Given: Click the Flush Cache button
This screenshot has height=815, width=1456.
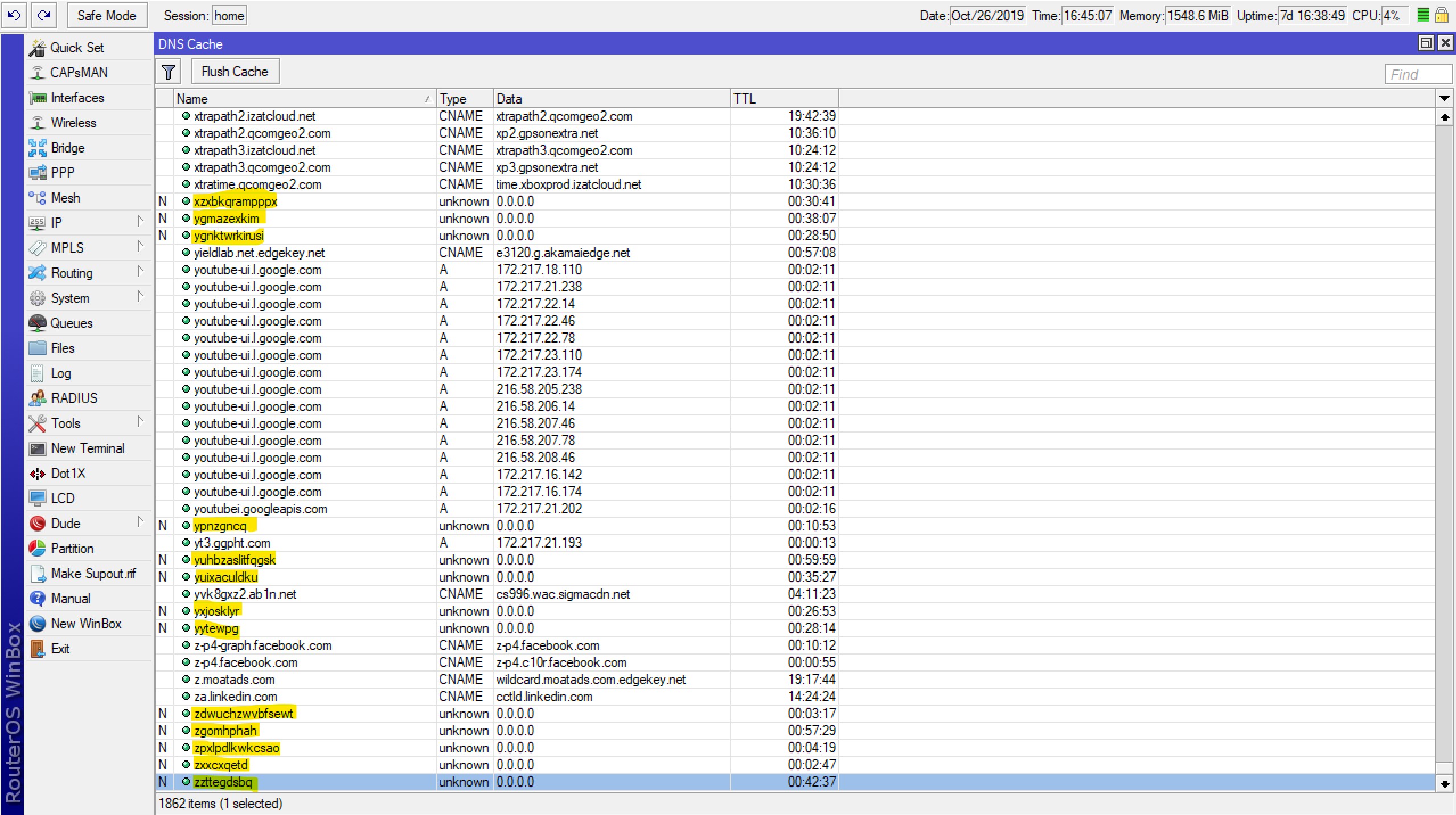Looking at the screenshot, I should (x=235, y=71).
